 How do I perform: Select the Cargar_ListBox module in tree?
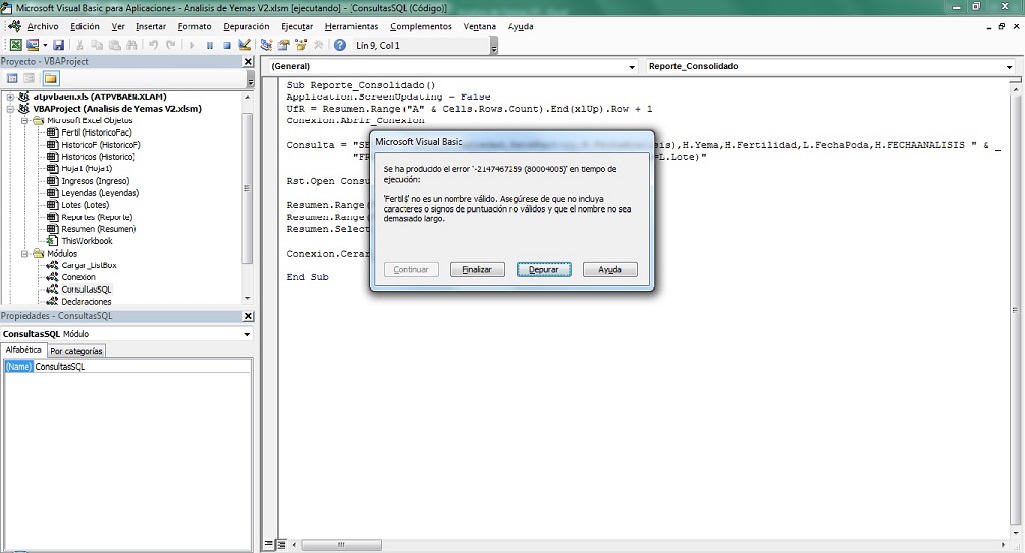[x=89, y=265]
